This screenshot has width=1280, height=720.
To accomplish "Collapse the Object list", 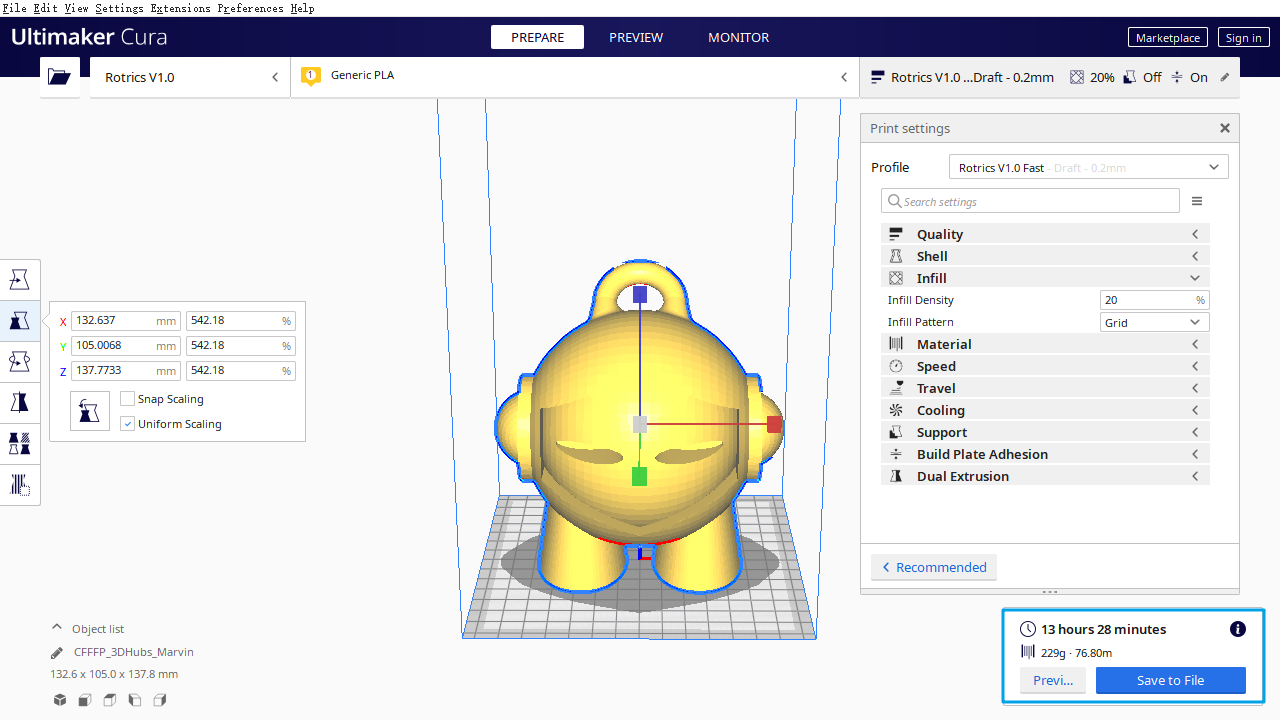I will (x=88, y=629).
